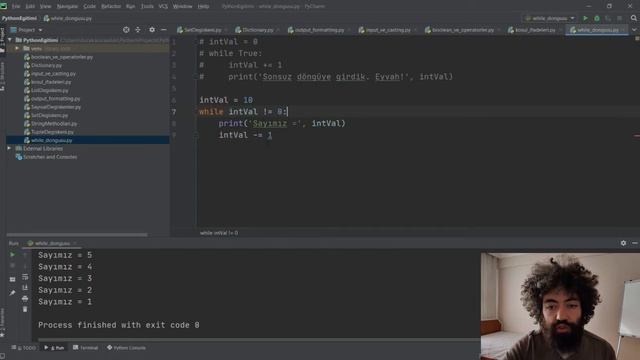Open the Structure side tool window

[2, 76]
